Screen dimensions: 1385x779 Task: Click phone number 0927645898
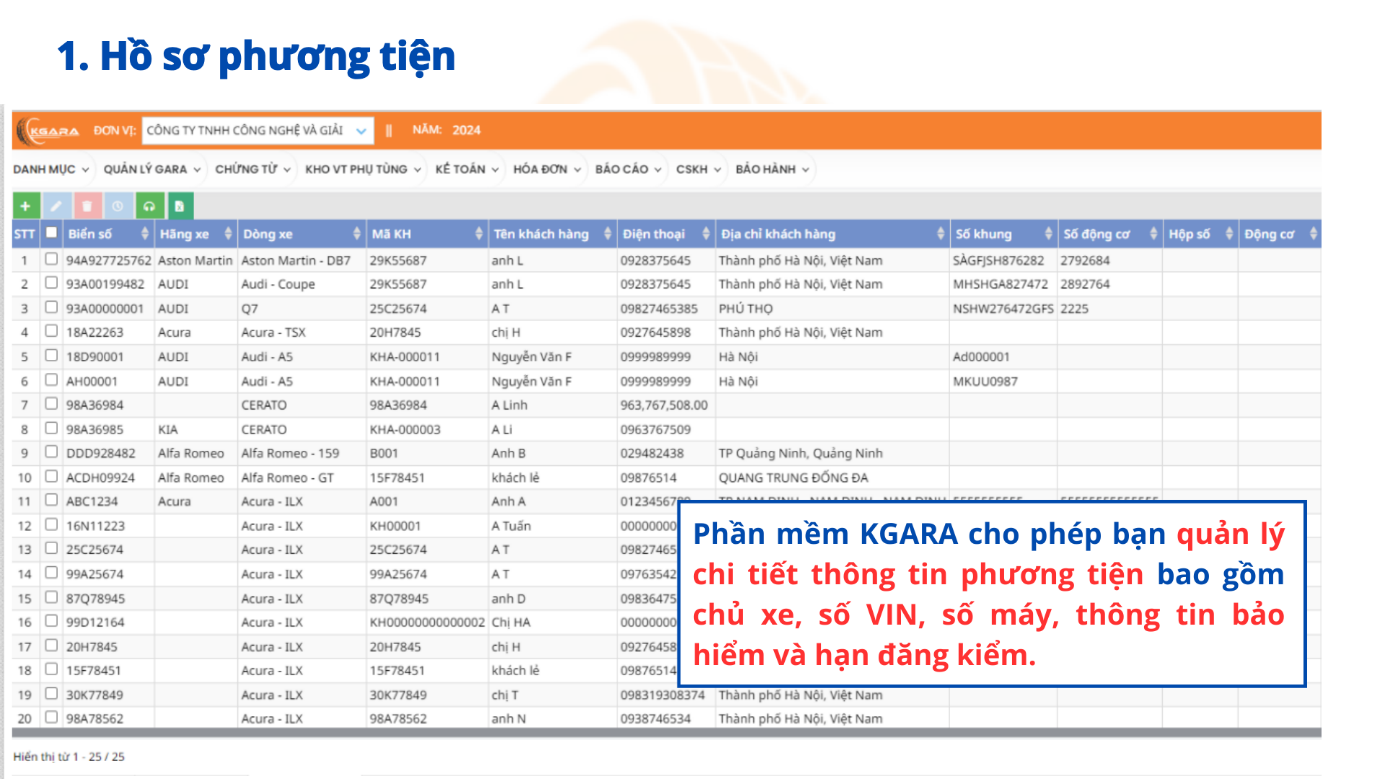coord(656,332)
